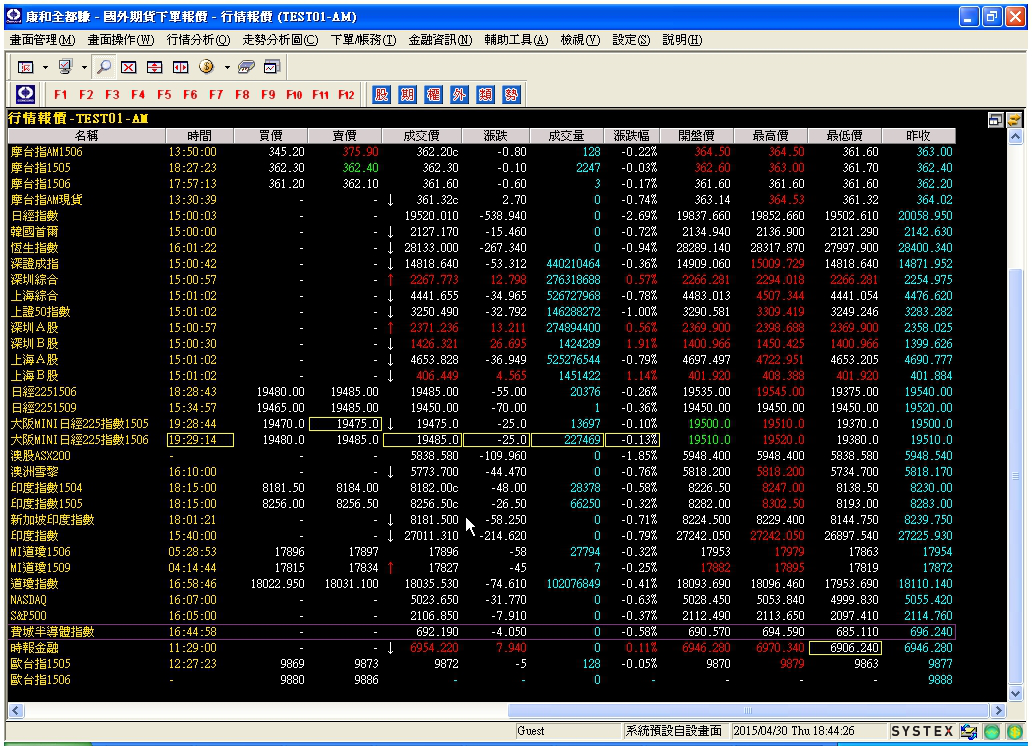Click the F5 shortcut button
1032x746 pixels.
point(165,95)
